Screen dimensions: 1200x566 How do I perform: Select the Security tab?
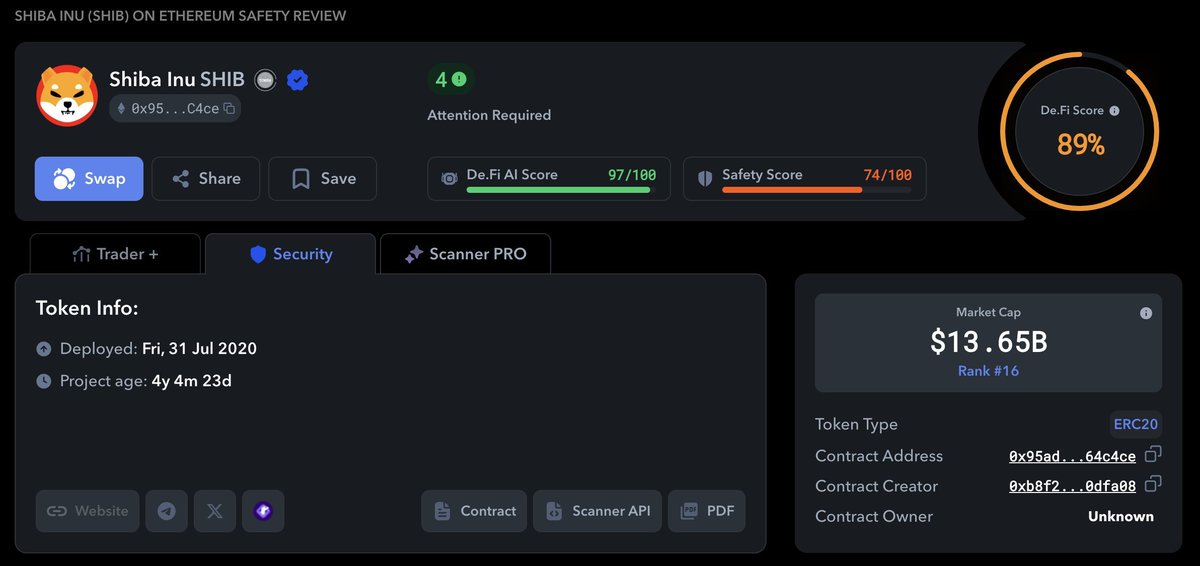290,254
